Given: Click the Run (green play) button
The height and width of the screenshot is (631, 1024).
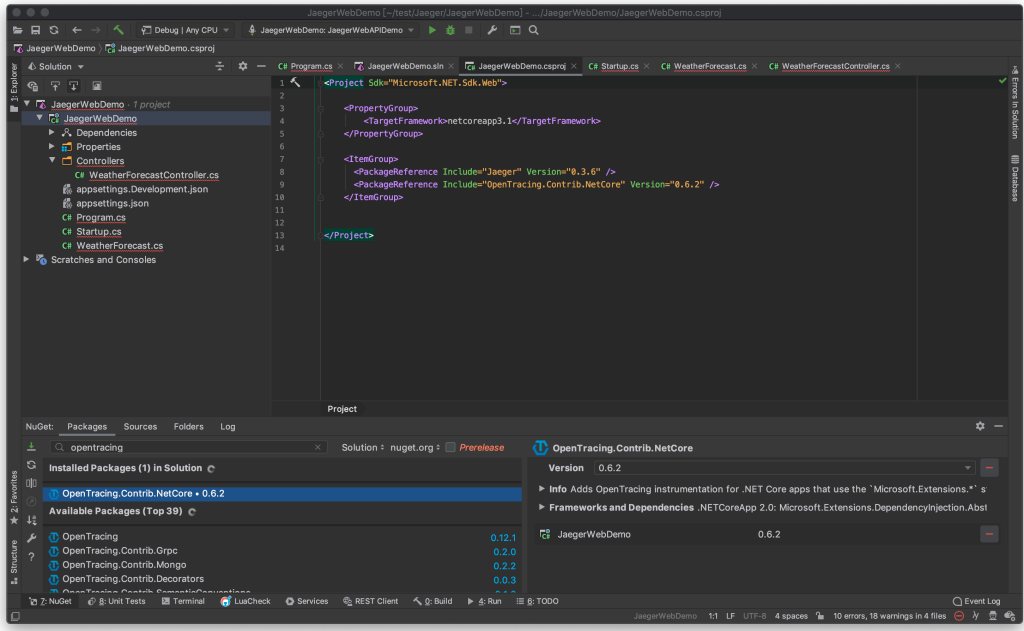Looking at the screenshot, I should (432, 30).
